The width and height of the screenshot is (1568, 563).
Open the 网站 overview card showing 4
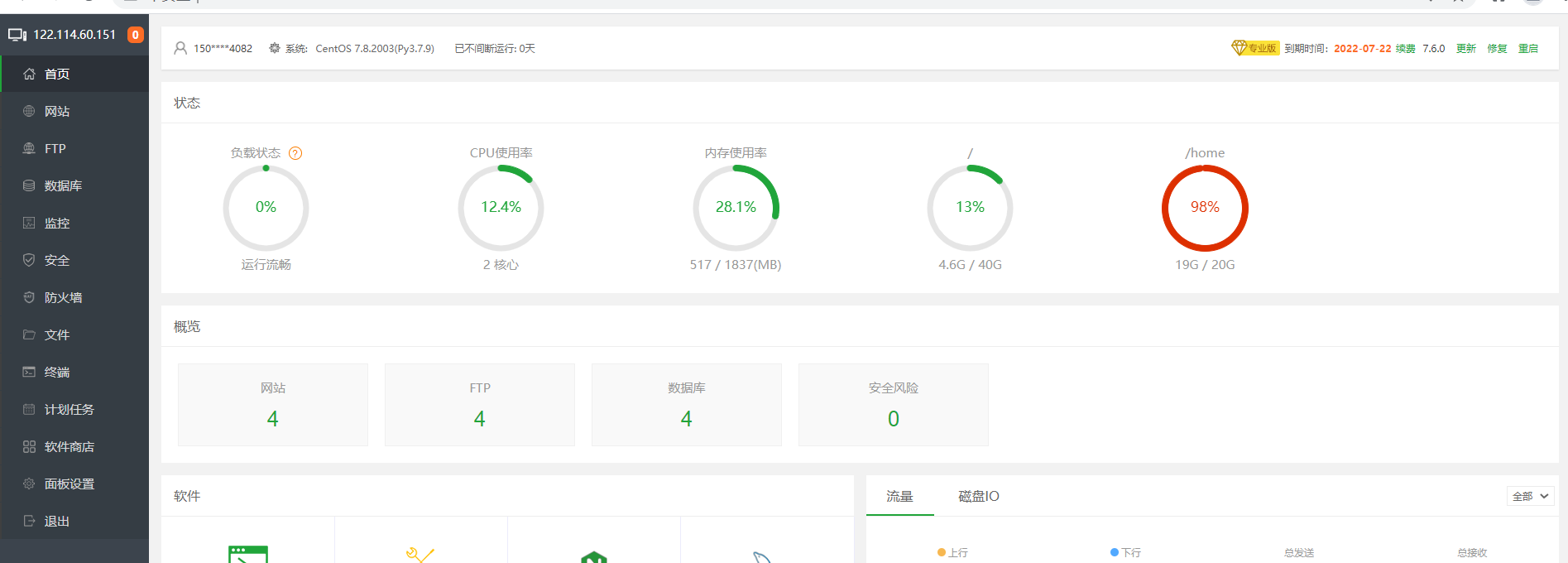[273, 405]
